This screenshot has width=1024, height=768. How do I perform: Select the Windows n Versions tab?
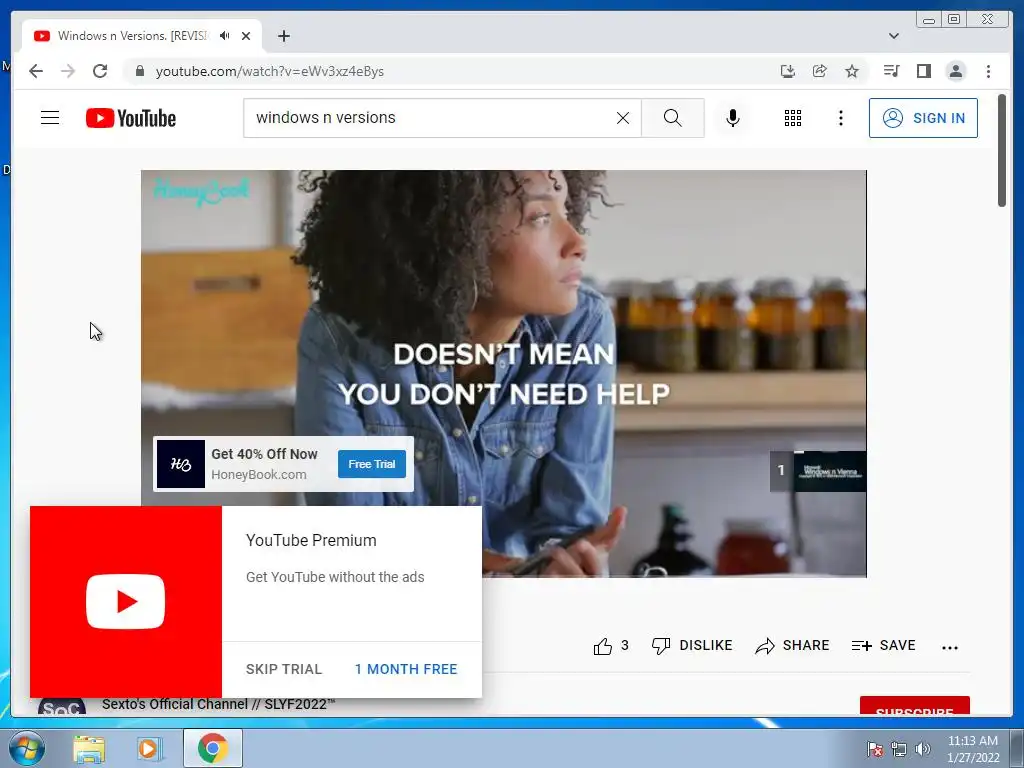pos(132,36)
